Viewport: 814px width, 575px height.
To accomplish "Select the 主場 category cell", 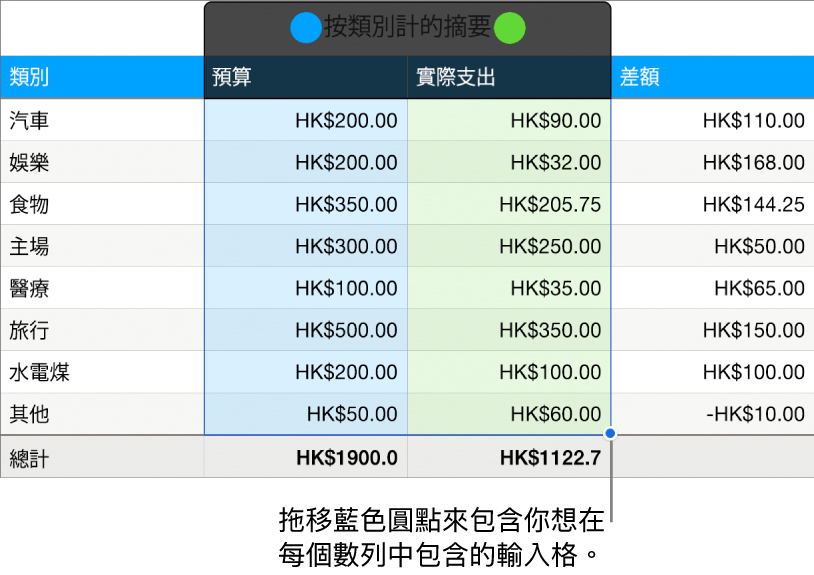I will point(102,246).
